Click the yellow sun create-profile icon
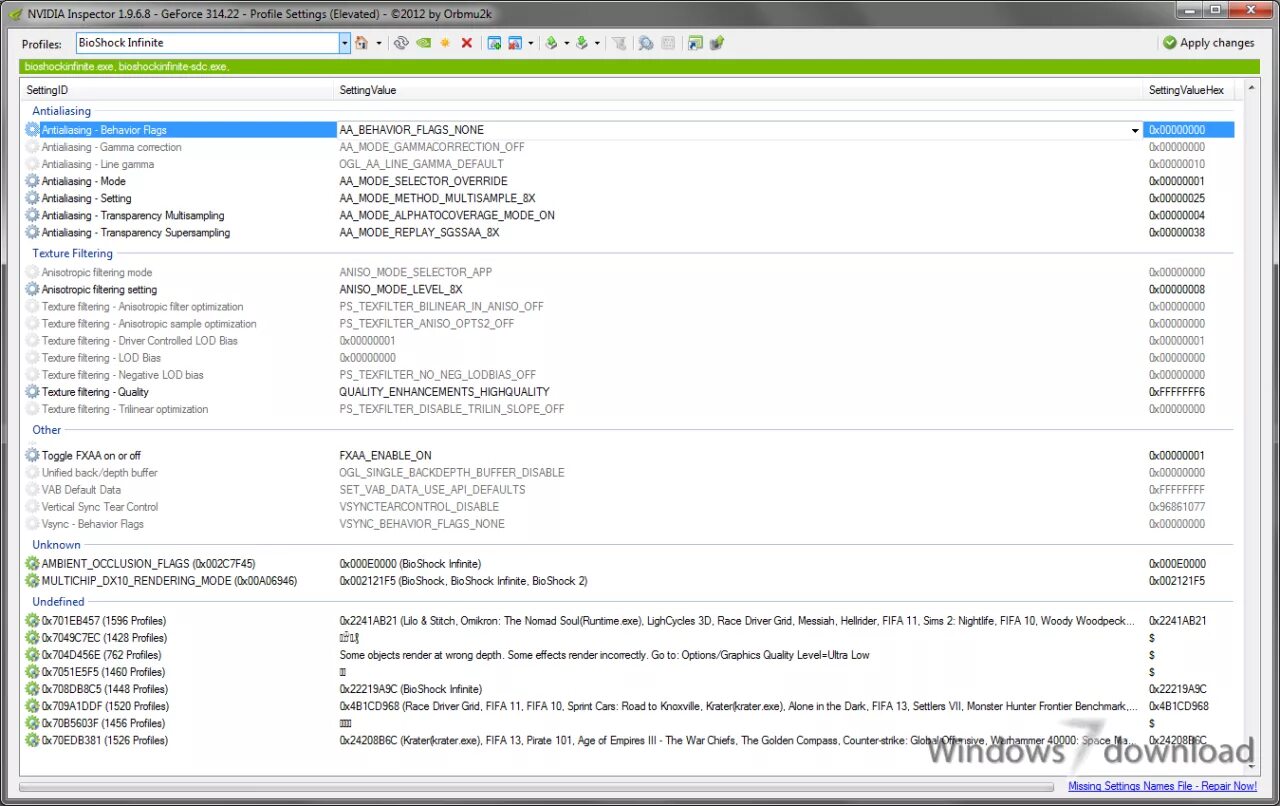This screenshot has width=1280, height=806. pyautogui.click(x=445, y=43)
